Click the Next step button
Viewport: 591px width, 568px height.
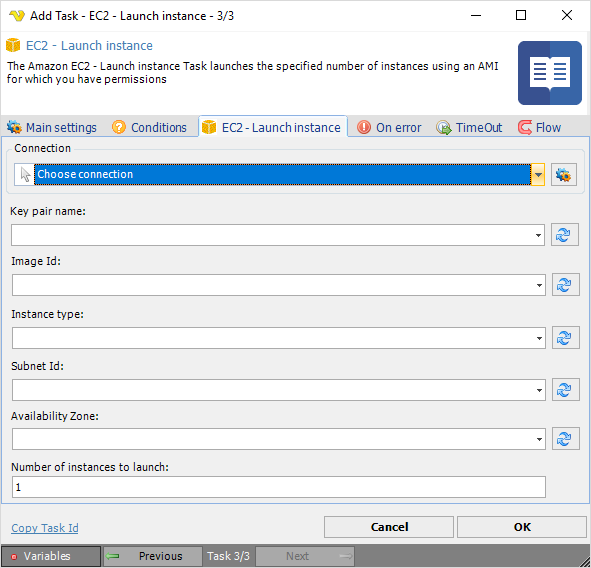click(x=305, y=556)
